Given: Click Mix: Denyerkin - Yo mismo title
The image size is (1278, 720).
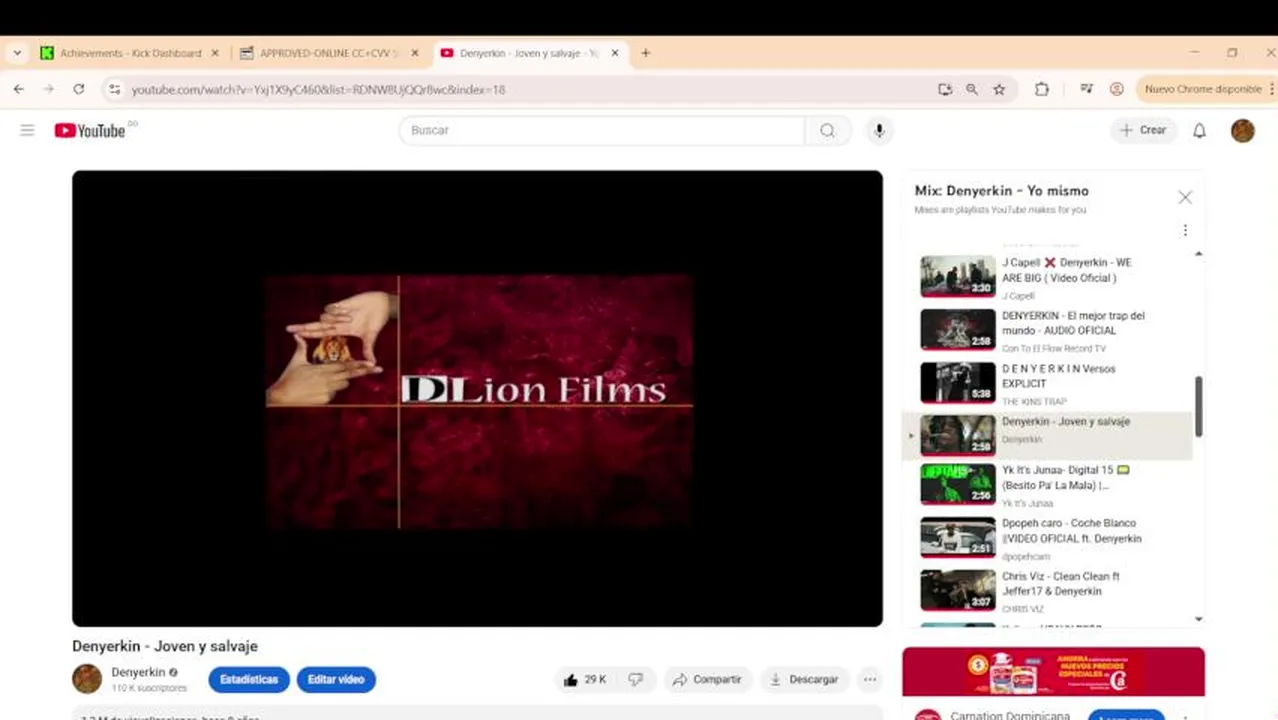Looking at the screenshot, I should [1001, 191].
